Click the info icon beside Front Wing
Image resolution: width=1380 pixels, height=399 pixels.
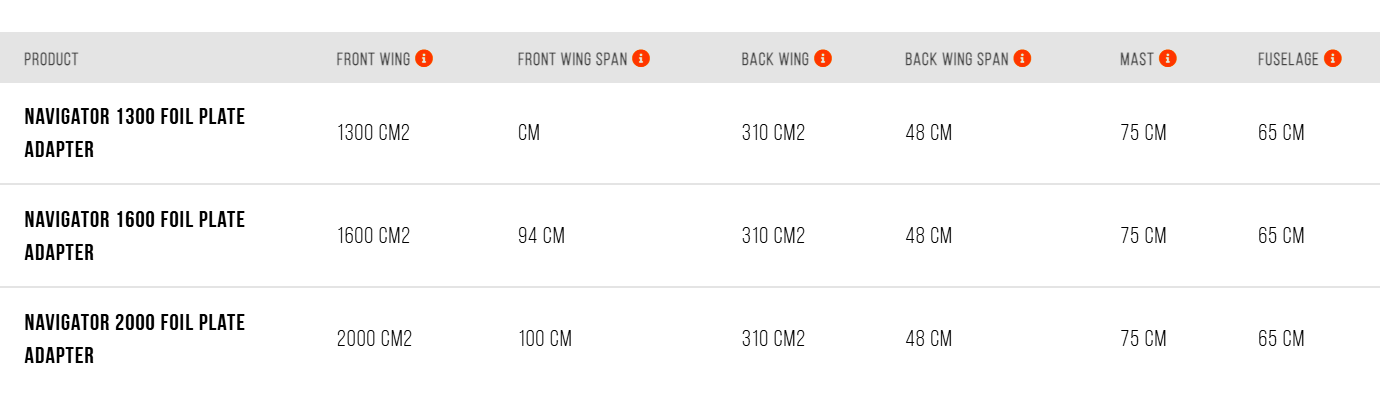(424, 59)
